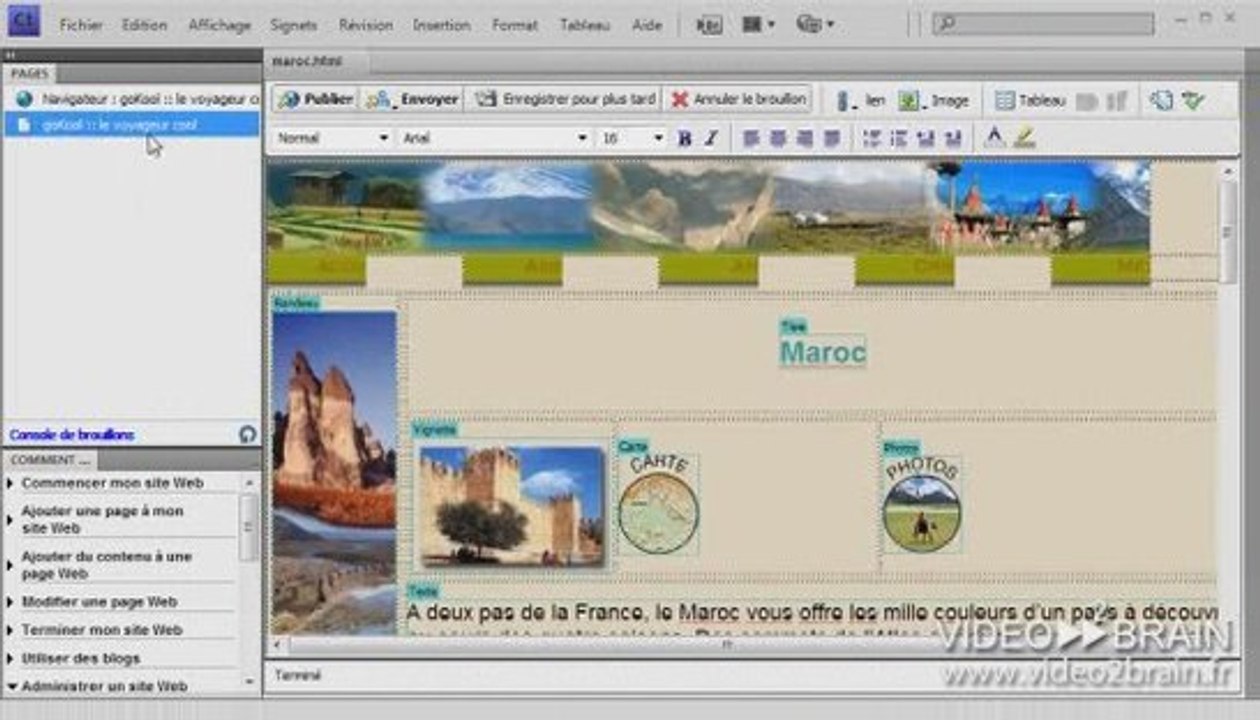Screen dimensions: 1260x720
Task: Click the Contribute CL application logo
Action: pyautogui.click(x=23, y=21)
